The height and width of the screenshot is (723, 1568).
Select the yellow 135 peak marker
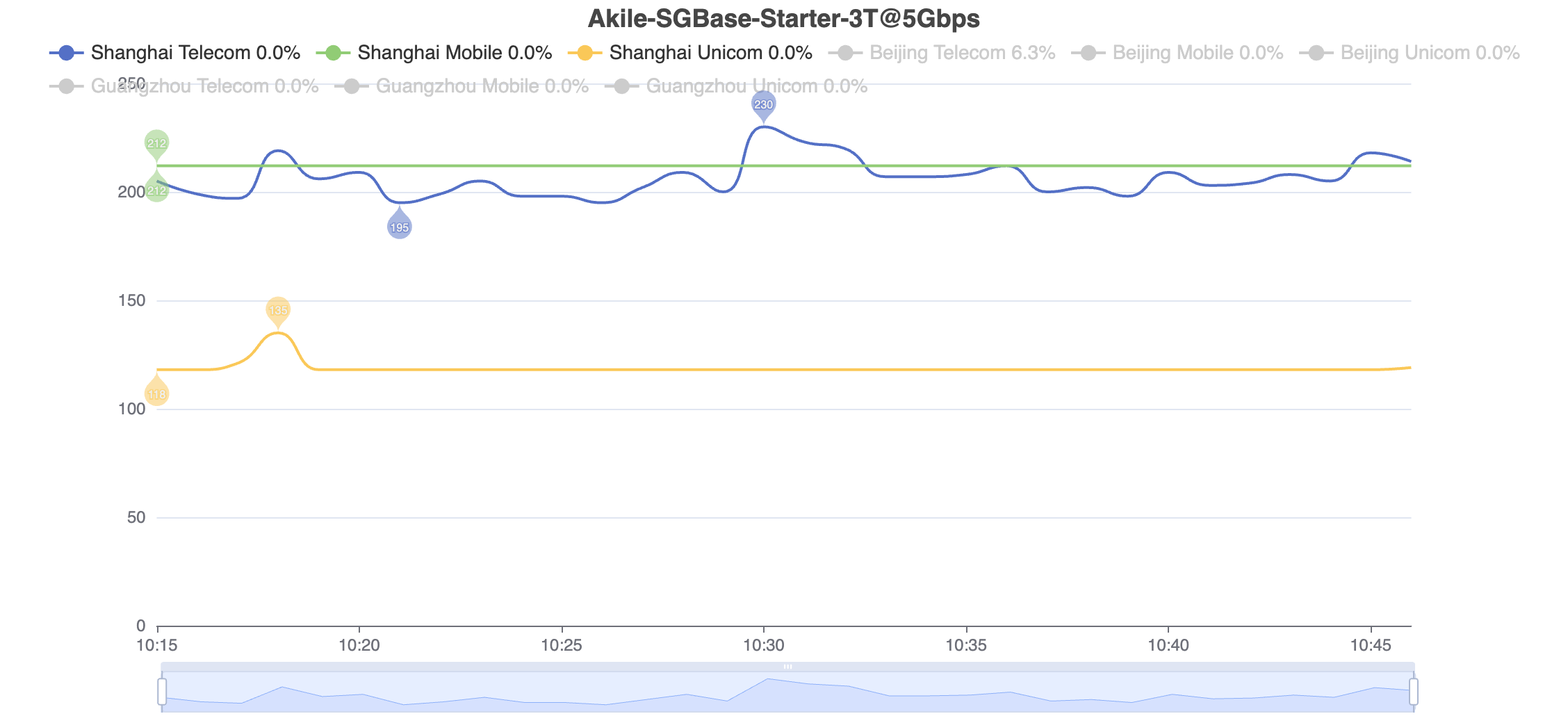pos(278,311)
